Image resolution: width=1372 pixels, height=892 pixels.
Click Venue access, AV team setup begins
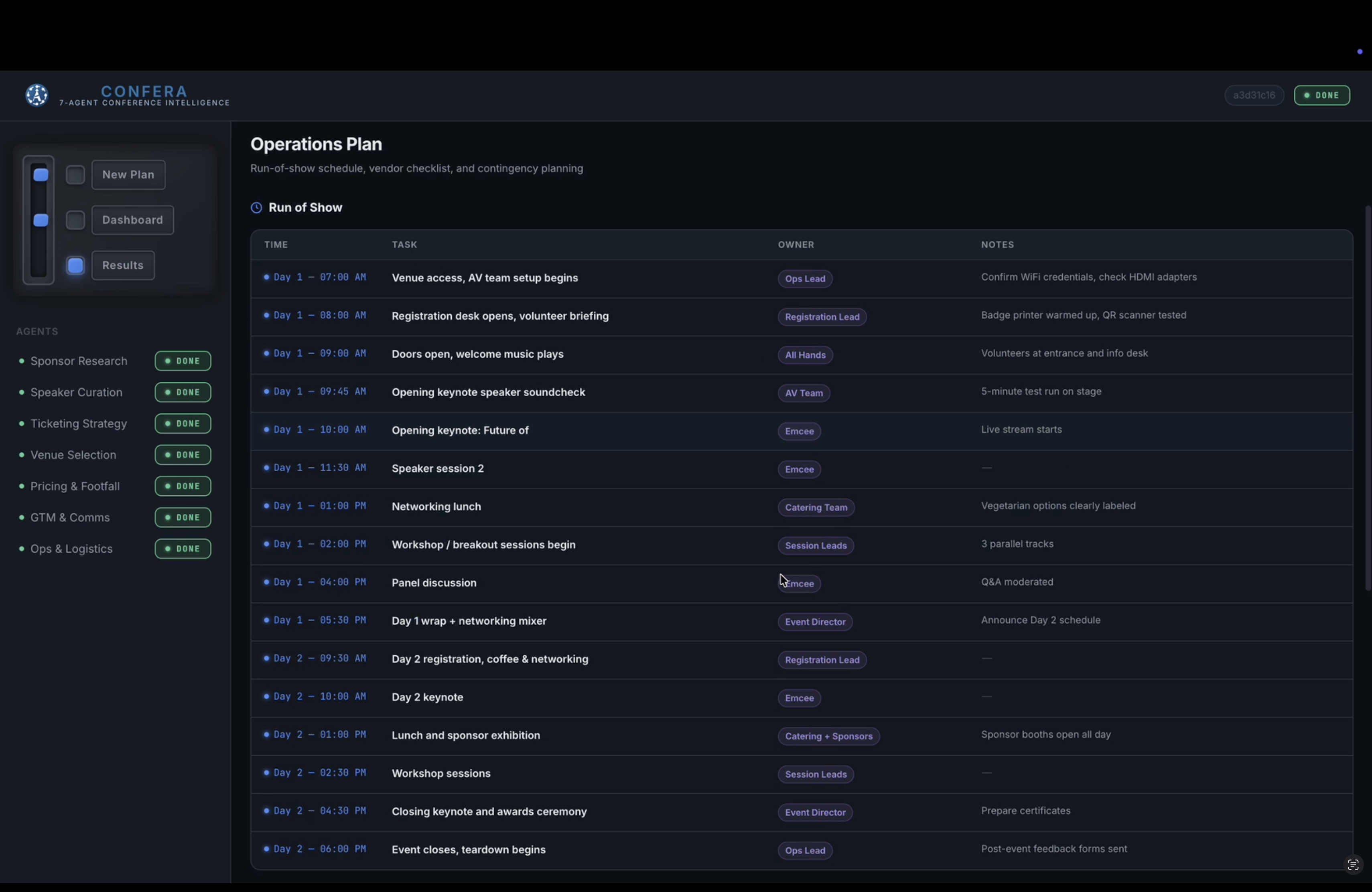tap(485, 278)
